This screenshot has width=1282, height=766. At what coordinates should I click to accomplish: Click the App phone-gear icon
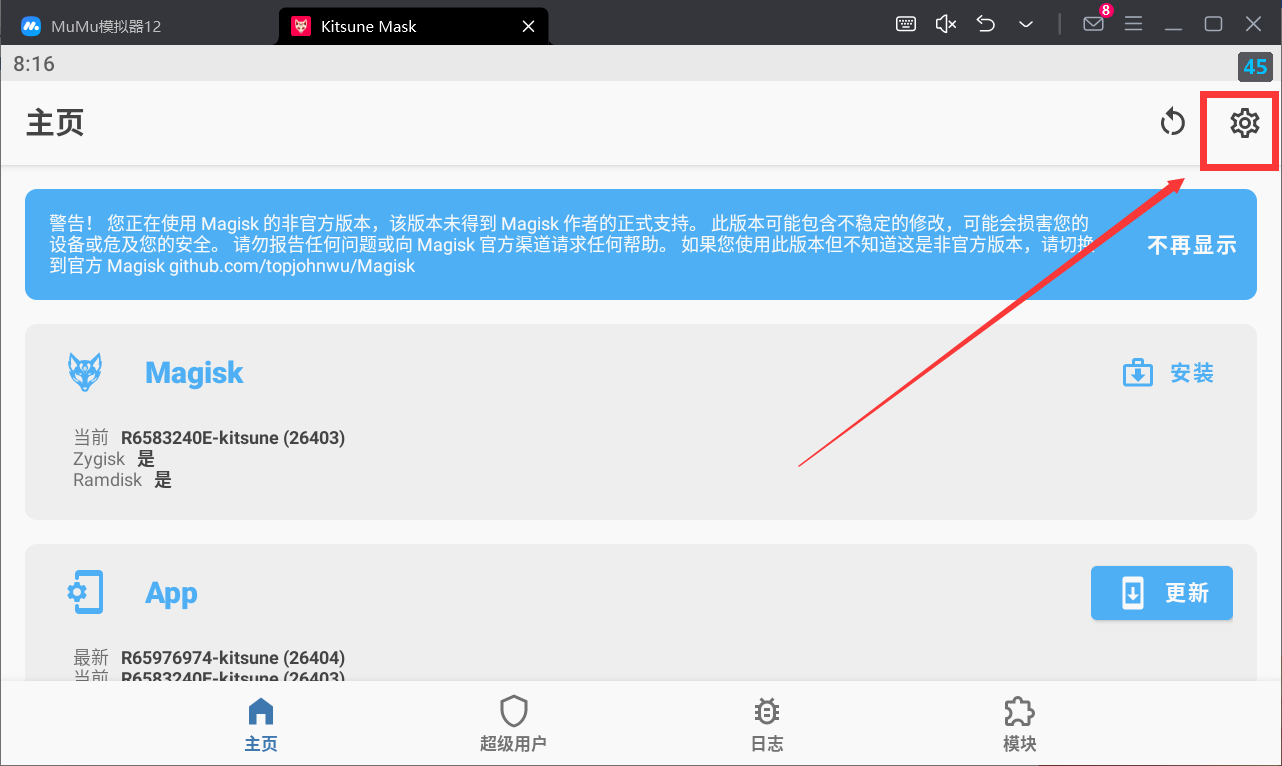pos(85,592)
